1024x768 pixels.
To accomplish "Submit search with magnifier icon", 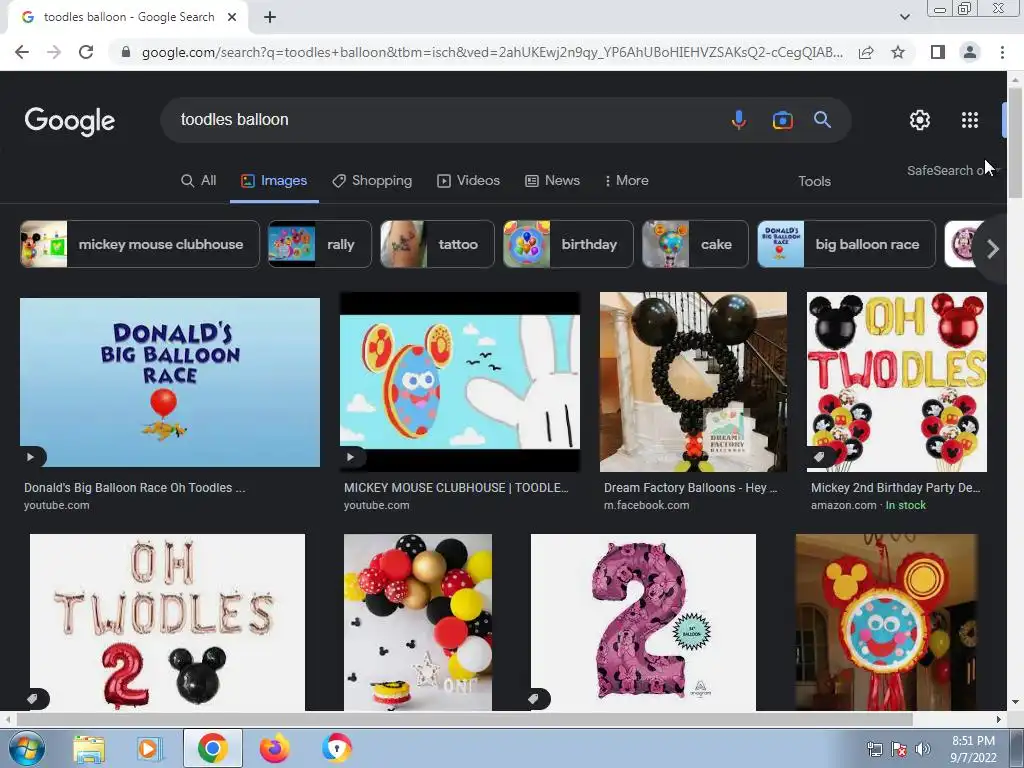I will click(822, 120).
